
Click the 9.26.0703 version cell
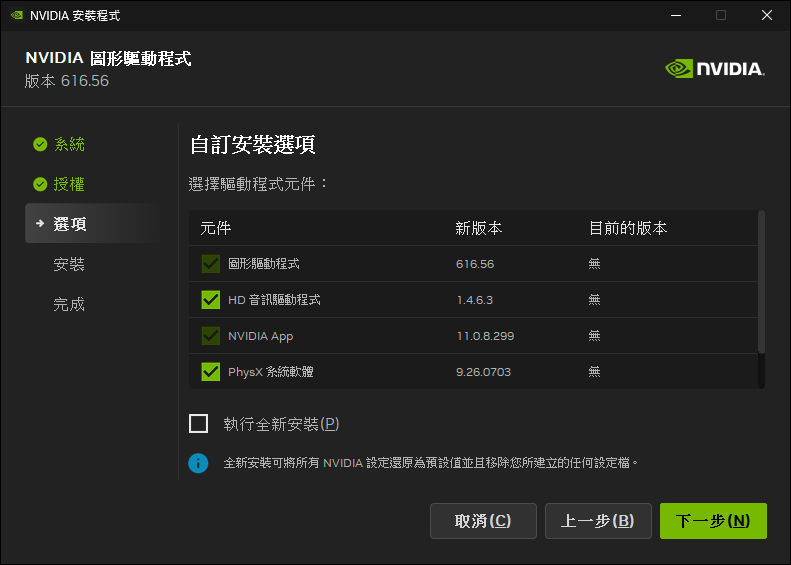pos(483,372)
